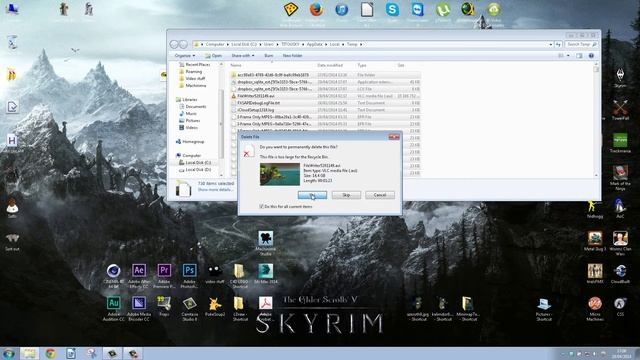Click New folder in Explorer toolbar
The width and height of the screenshot is (640, 360).
coord(293,56)
